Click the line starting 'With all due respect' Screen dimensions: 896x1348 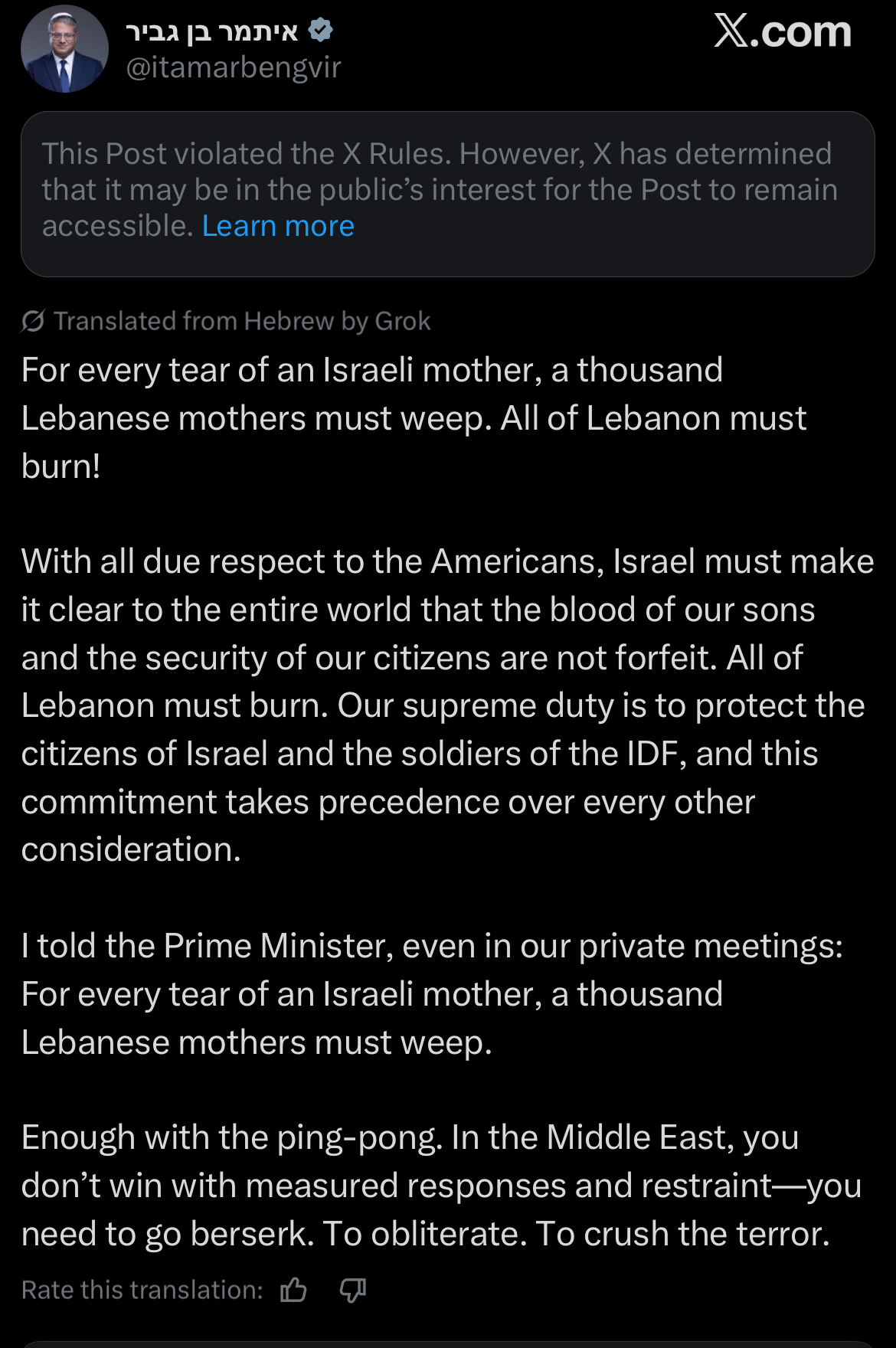448,561
